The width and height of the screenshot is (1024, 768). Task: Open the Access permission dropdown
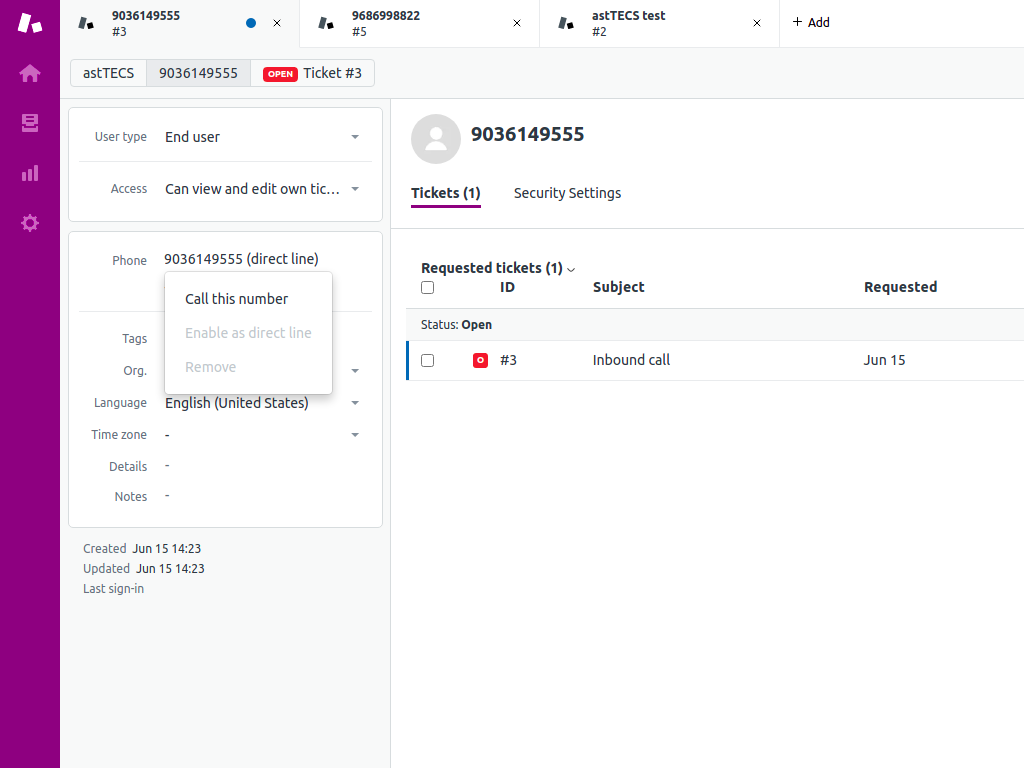click(x=355, y=189)
